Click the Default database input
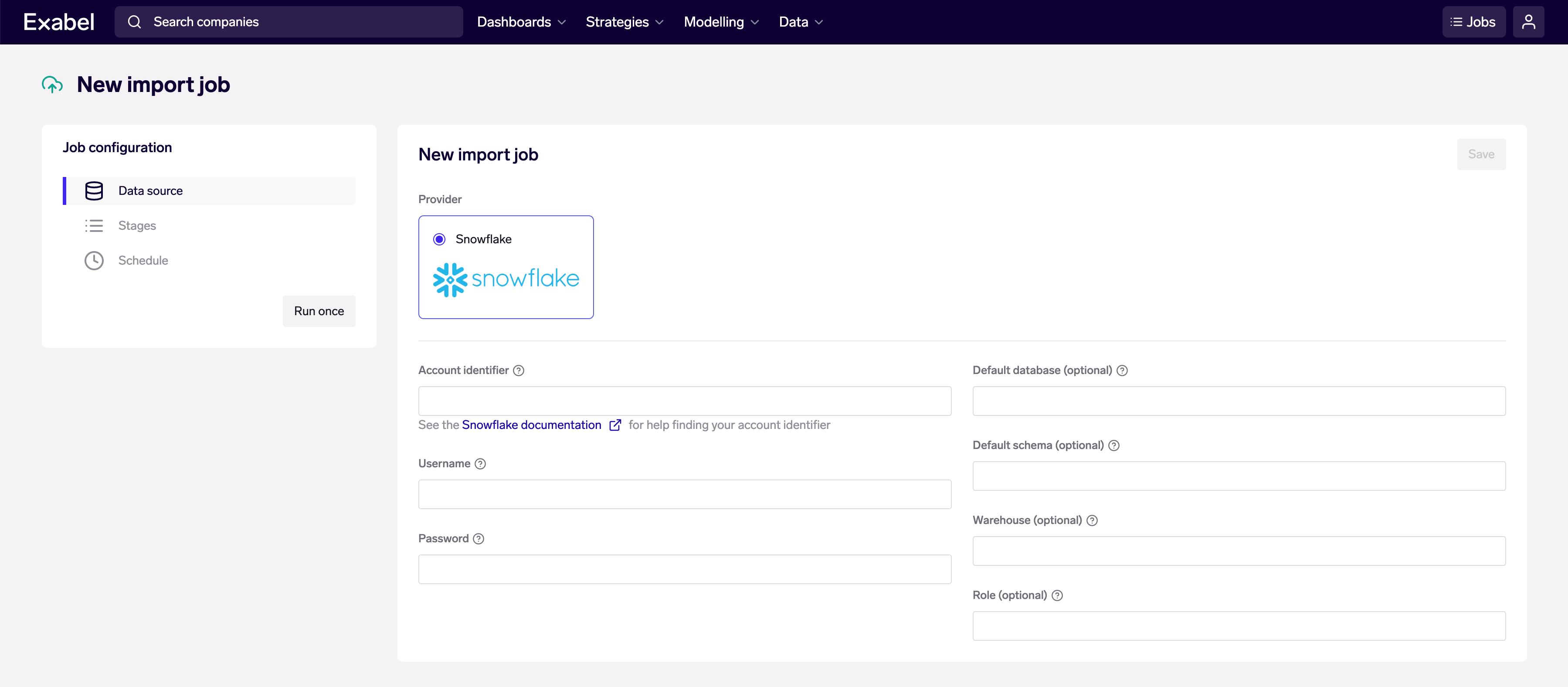1568x687 pixels. point(1239,401)
